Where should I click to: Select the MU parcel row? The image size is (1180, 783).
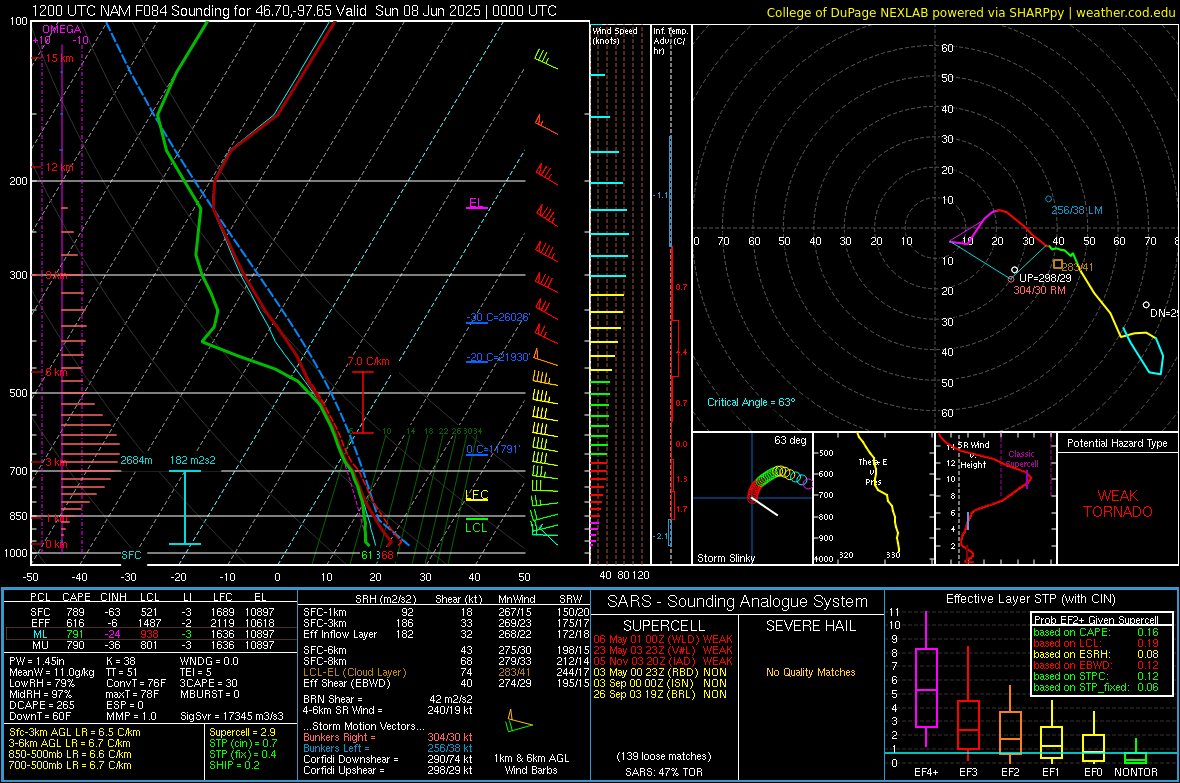point(150,644)
